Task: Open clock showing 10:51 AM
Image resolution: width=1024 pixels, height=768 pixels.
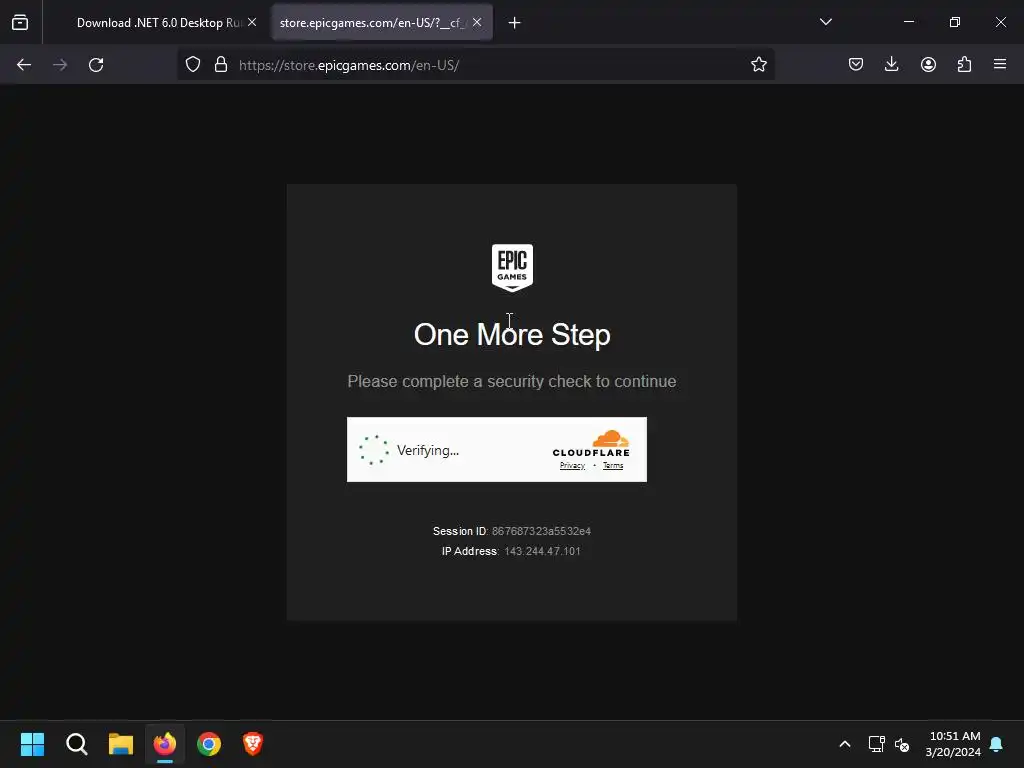Action: point(953,744)
